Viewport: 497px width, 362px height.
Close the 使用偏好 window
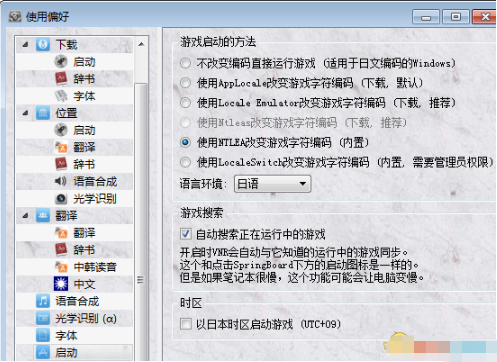[x=485, y=17]
